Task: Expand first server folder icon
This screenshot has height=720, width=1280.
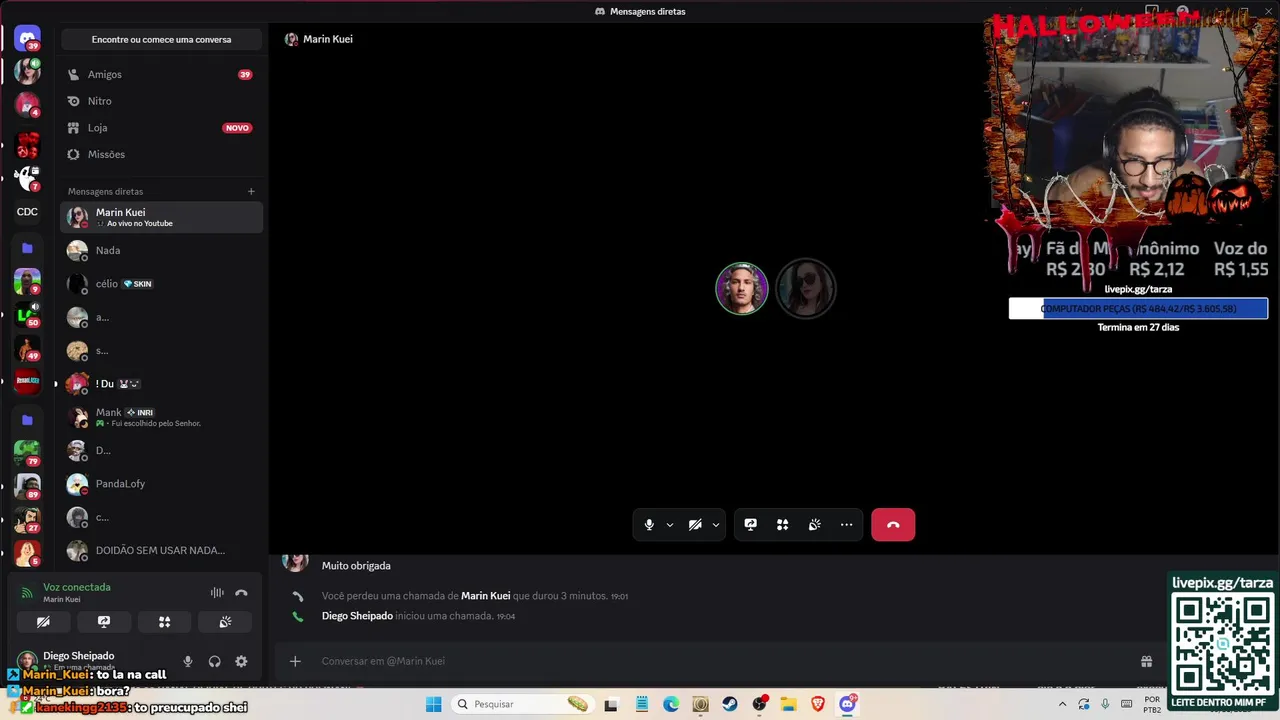Action: pos(27,248)
